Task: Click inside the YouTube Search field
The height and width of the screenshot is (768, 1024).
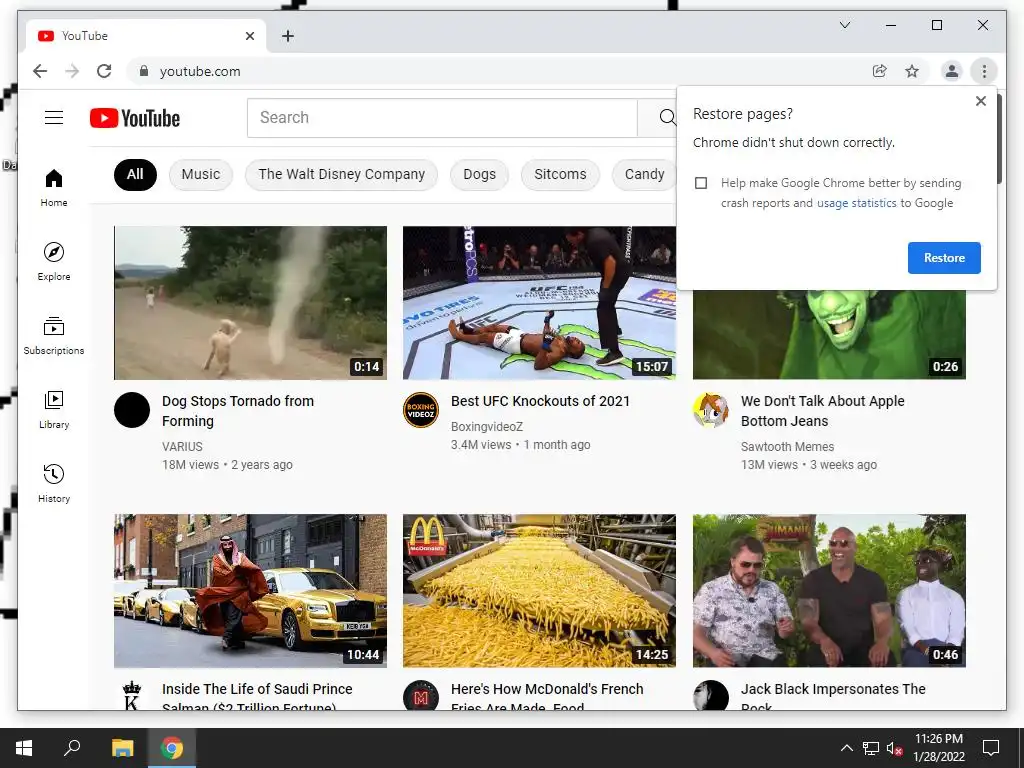Action: point(442,118)
